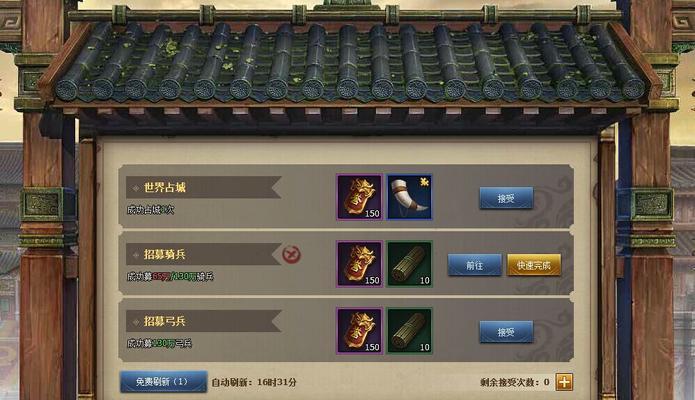The image size is (695, 400).
Task: Accept the 招募弓兵 quest
Action: [x=506, y=332]
